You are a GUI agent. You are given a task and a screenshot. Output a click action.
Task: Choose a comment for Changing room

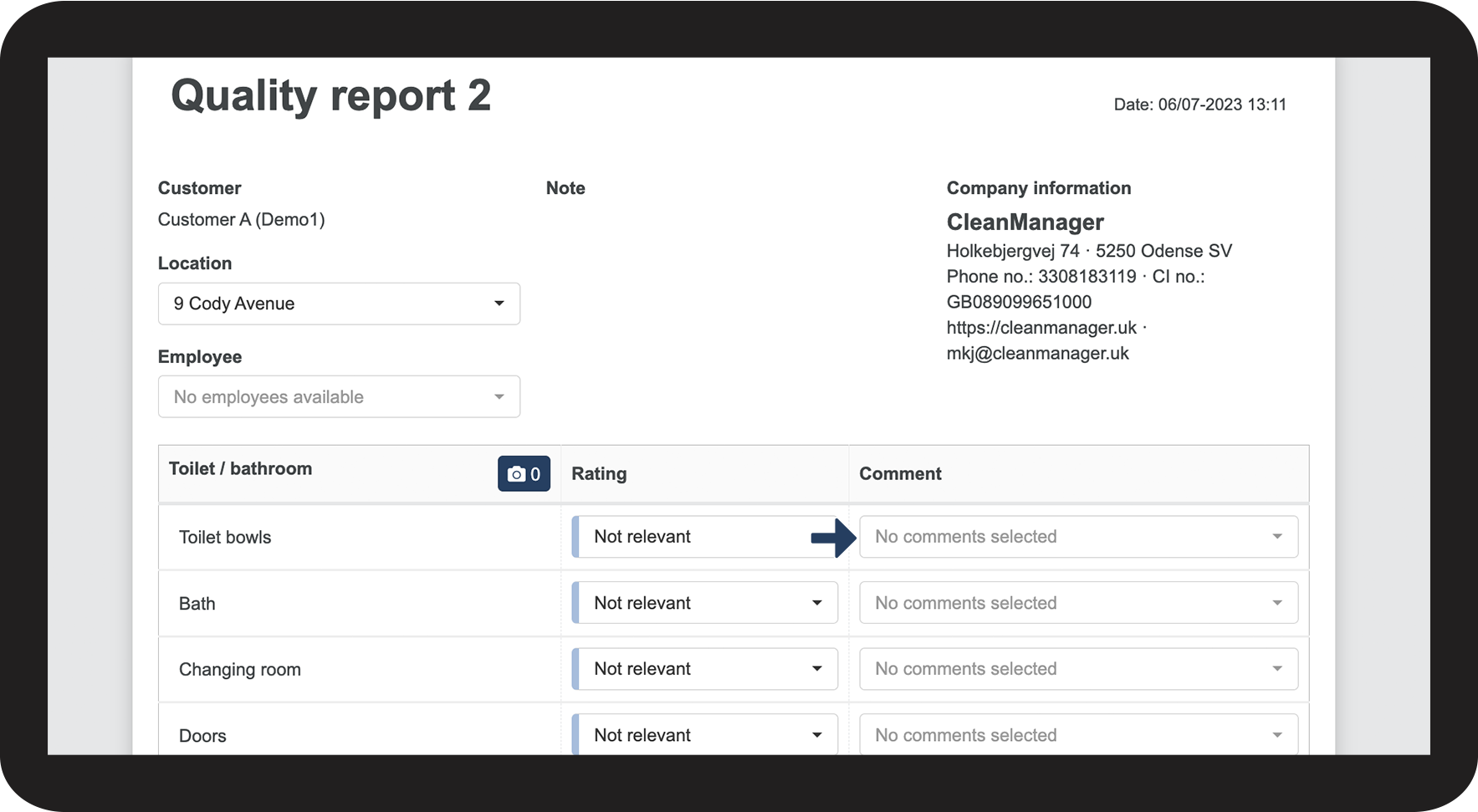point(1077,669)
